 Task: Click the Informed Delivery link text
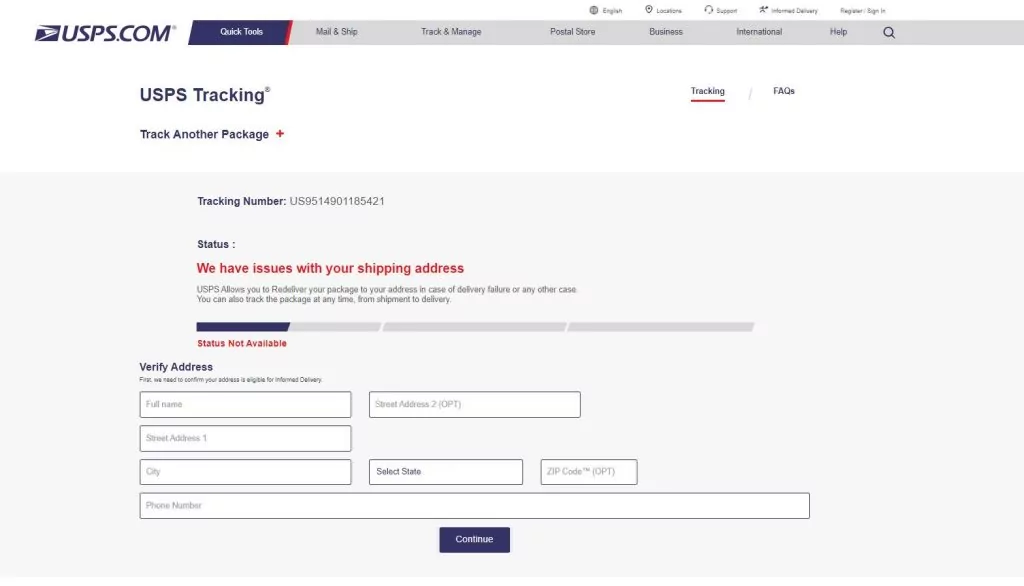(x=794, y=11)
